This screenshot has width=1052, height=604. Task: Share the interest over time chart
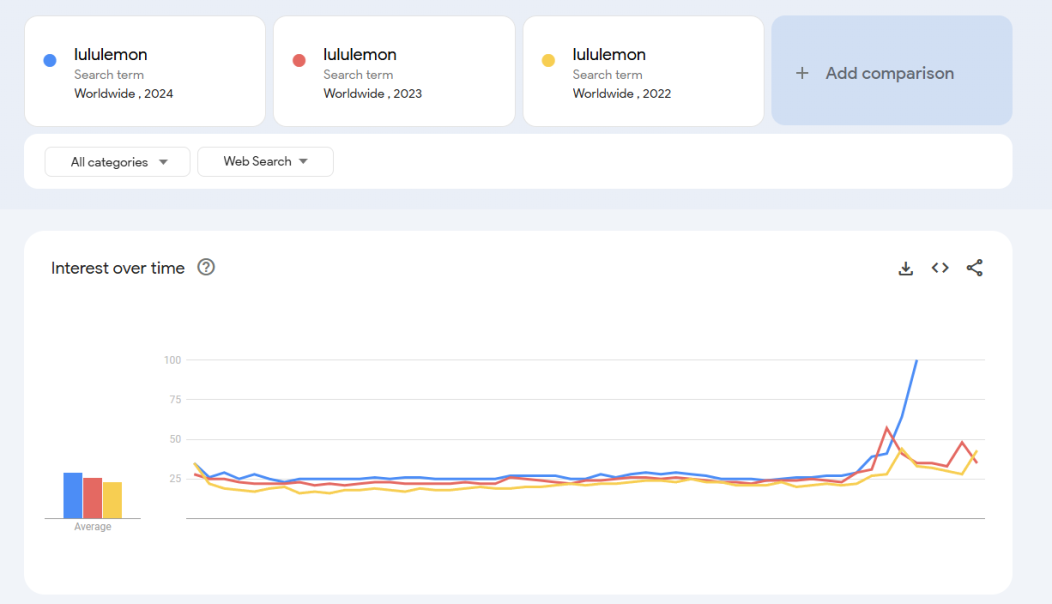975,268
